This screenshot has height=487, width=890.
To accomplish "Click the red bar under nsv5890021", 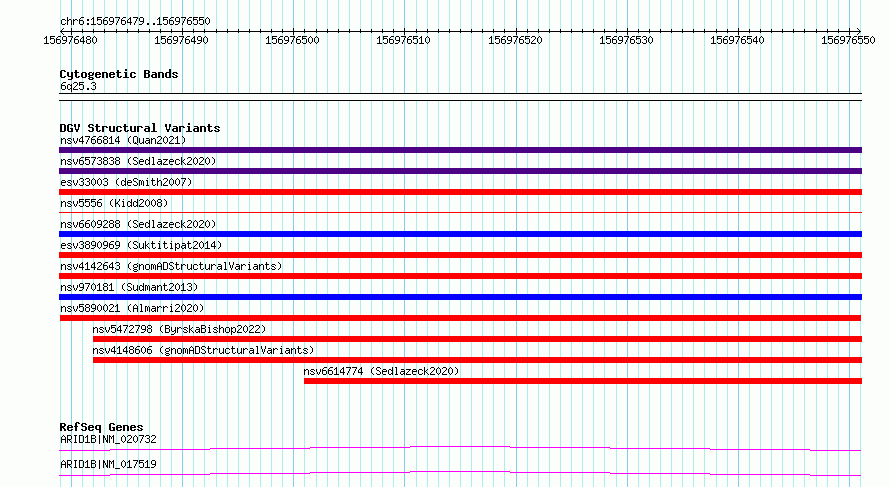I will 460,318.
